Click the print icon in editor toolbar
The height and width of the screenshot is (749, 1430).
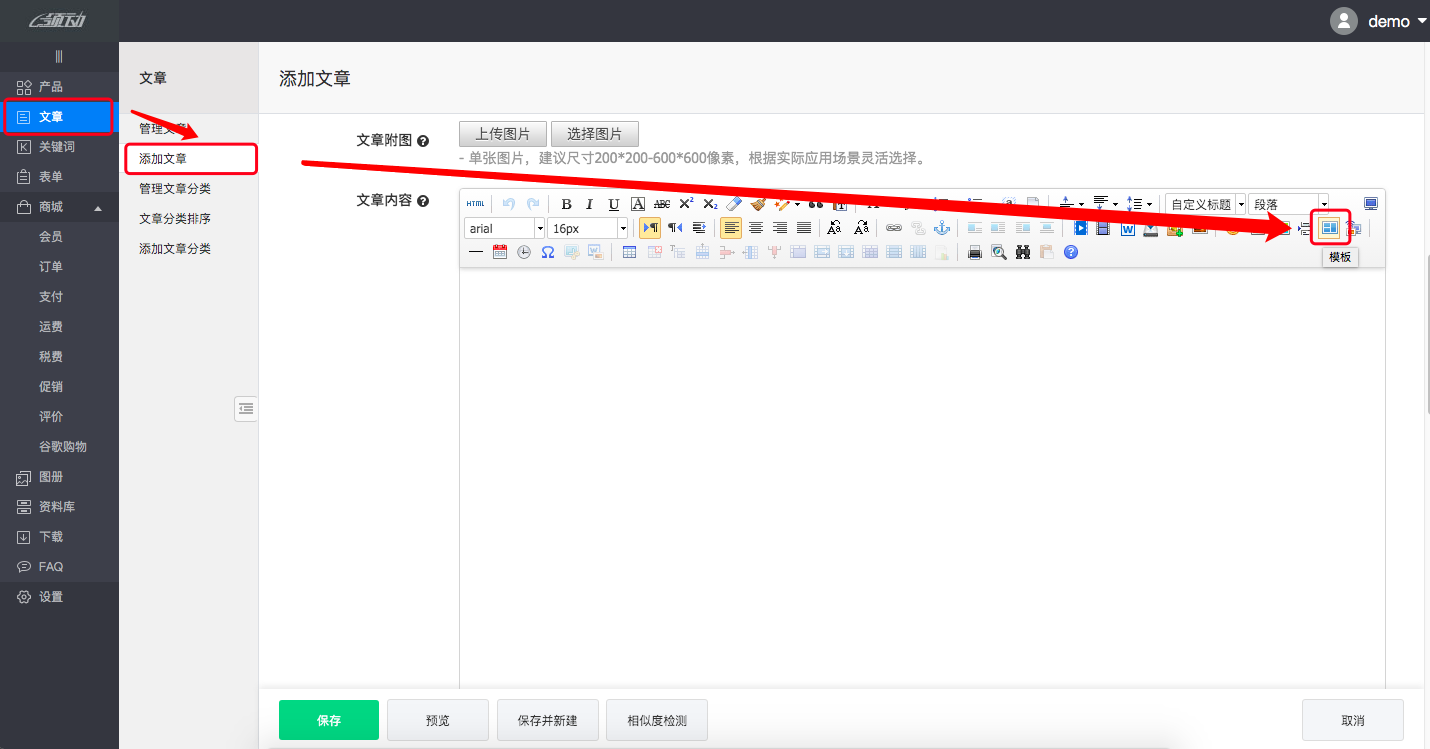(x=975, y=252)
